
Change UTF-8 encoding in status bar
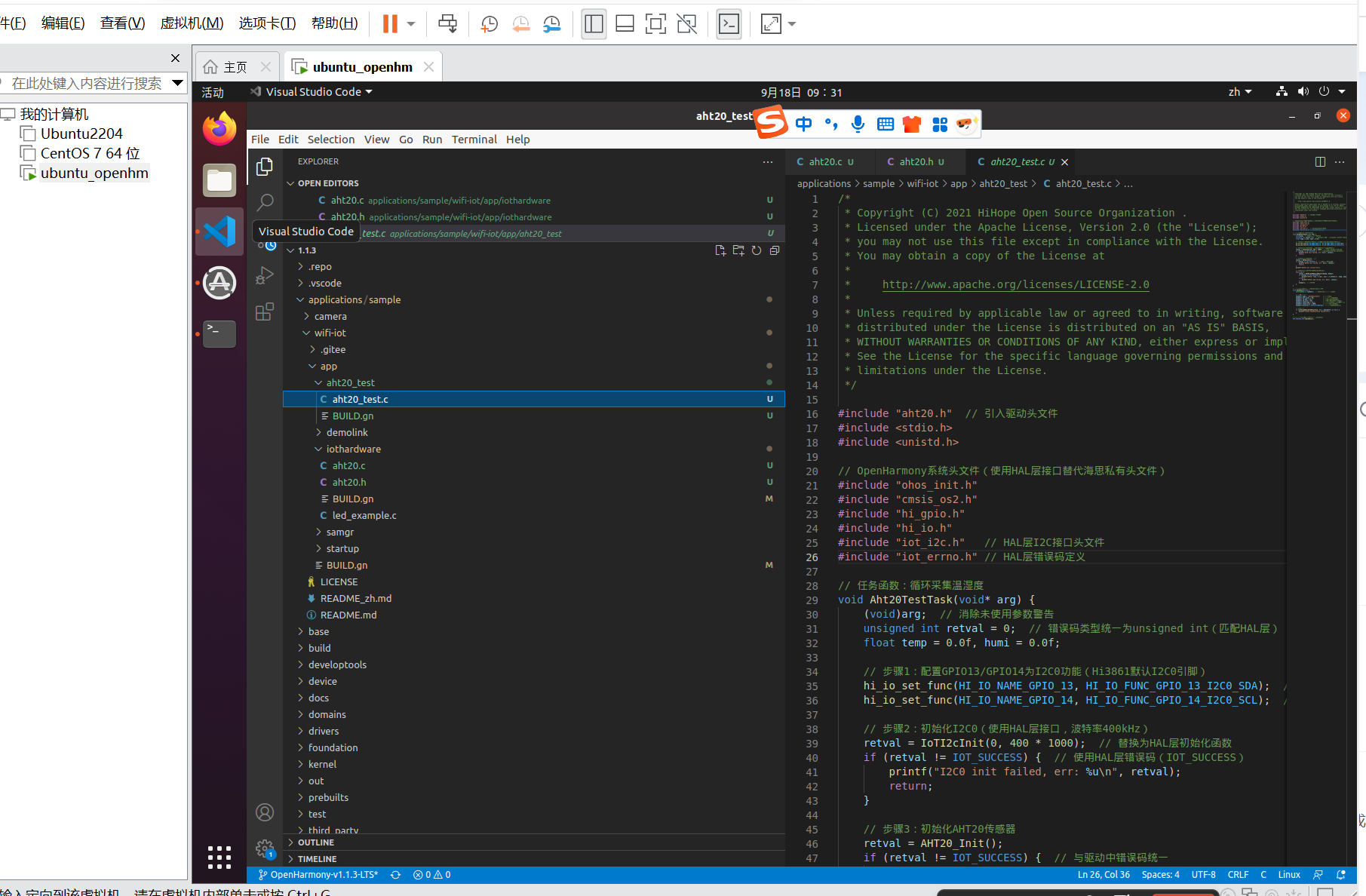click(x=1204, y=875)
